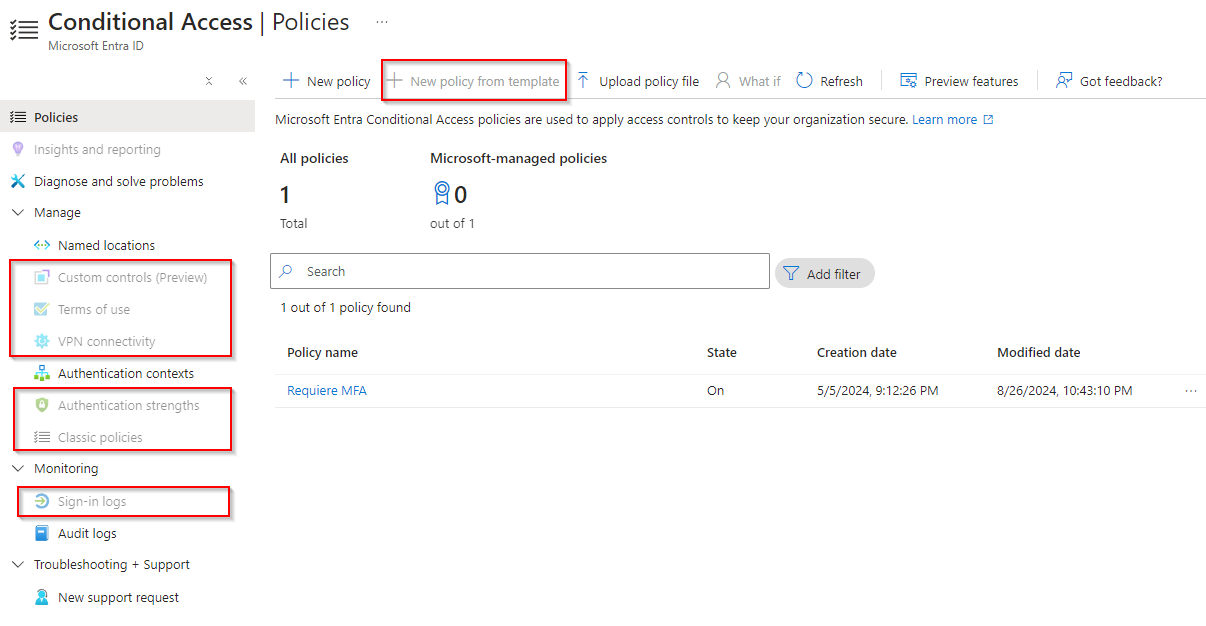This screenshot has height=626, width=1206.
Task: Follow the Learn more link
Action: coord(944,119)
